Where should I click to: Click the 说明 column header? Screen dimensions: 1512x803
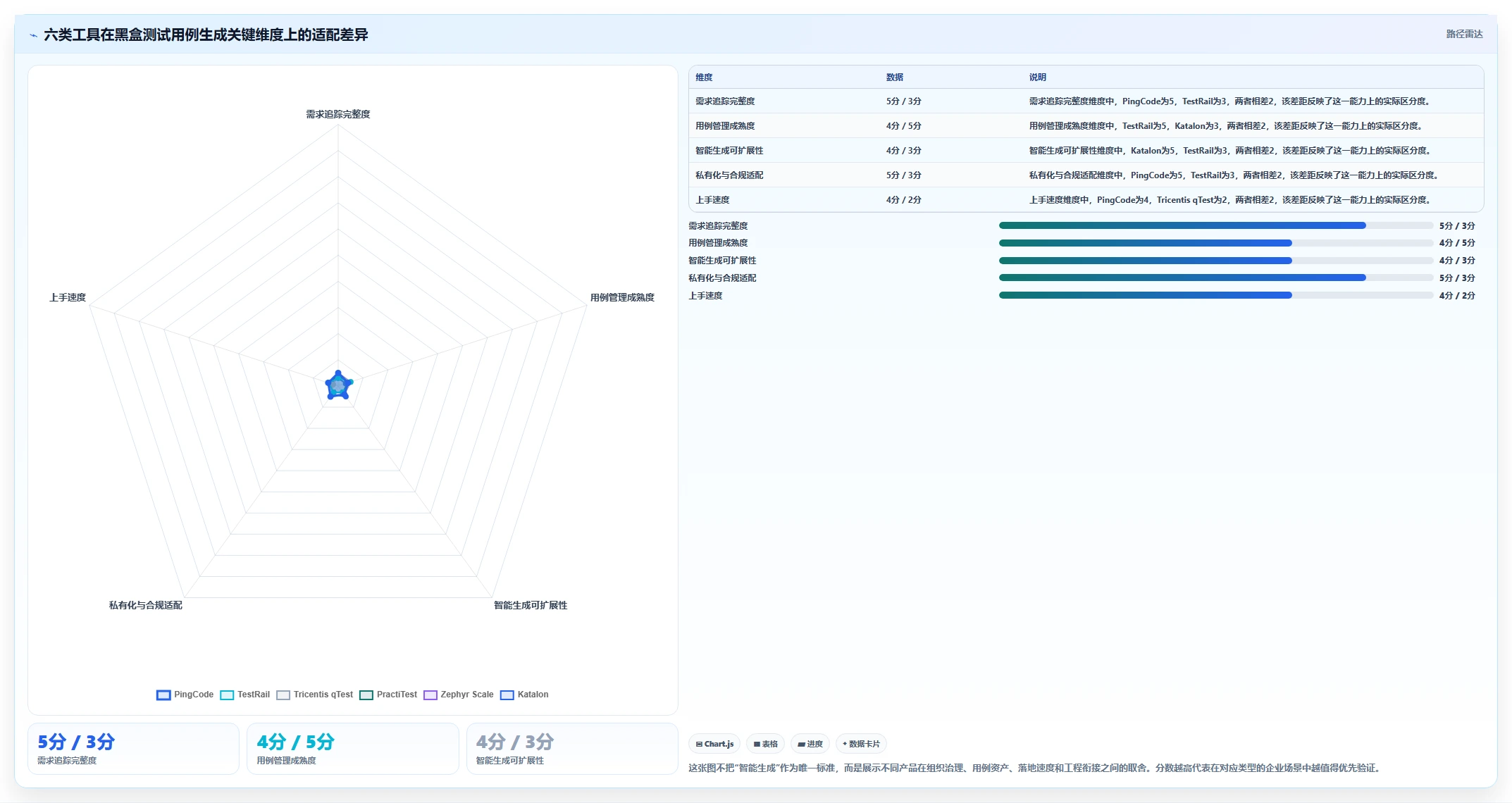tap(1037, 77)
